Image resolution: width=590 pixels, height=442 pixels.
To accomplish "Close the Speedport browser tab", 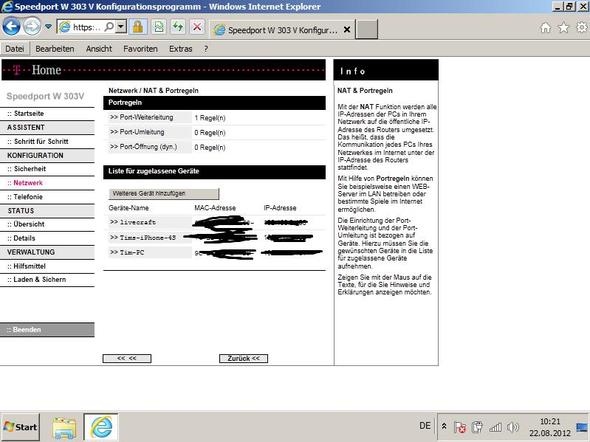I will tap(347, 30).
